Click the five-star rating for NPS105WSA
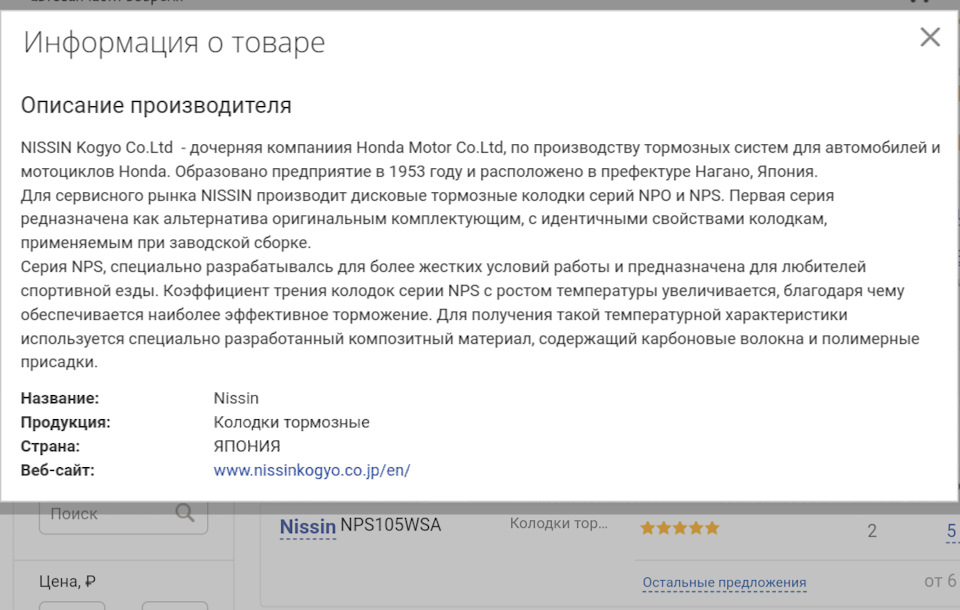The width and height of the screenshot is (960, 610). (x=680, y=528)
